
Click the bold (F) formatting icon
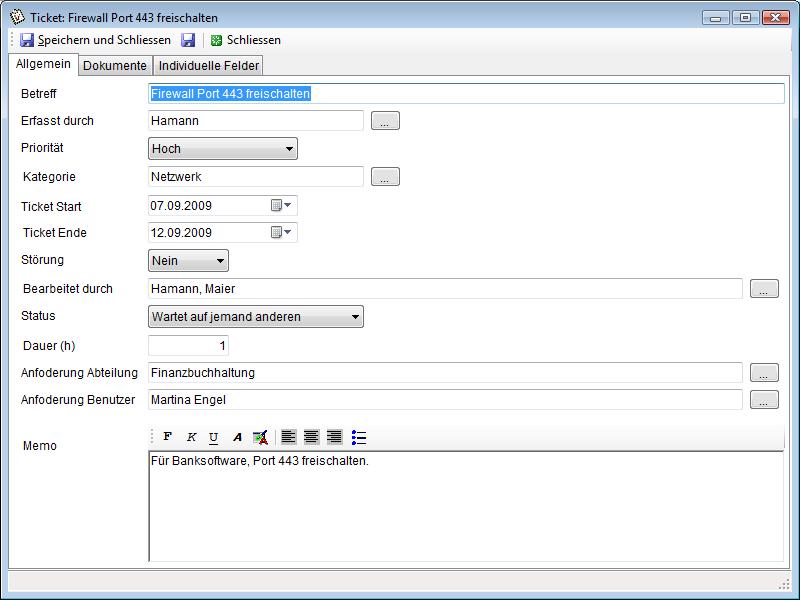[167, 437]
